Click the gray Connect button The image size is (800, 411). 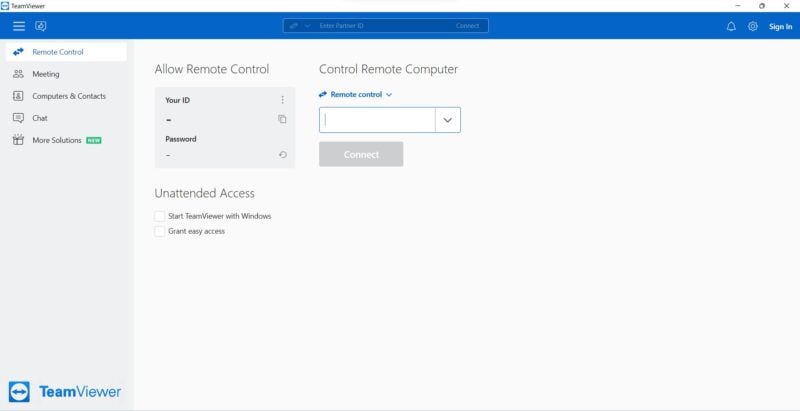coord(361,154)
